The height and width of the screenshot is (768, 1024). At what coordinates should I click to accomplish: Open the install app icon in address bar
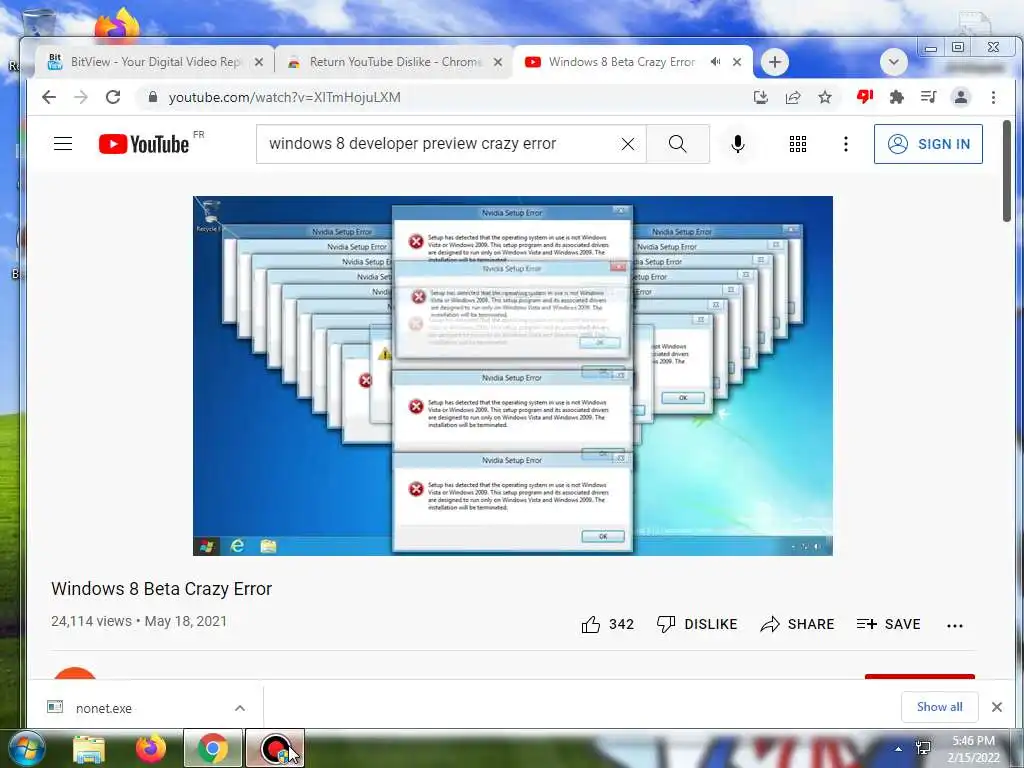[761, 97]
